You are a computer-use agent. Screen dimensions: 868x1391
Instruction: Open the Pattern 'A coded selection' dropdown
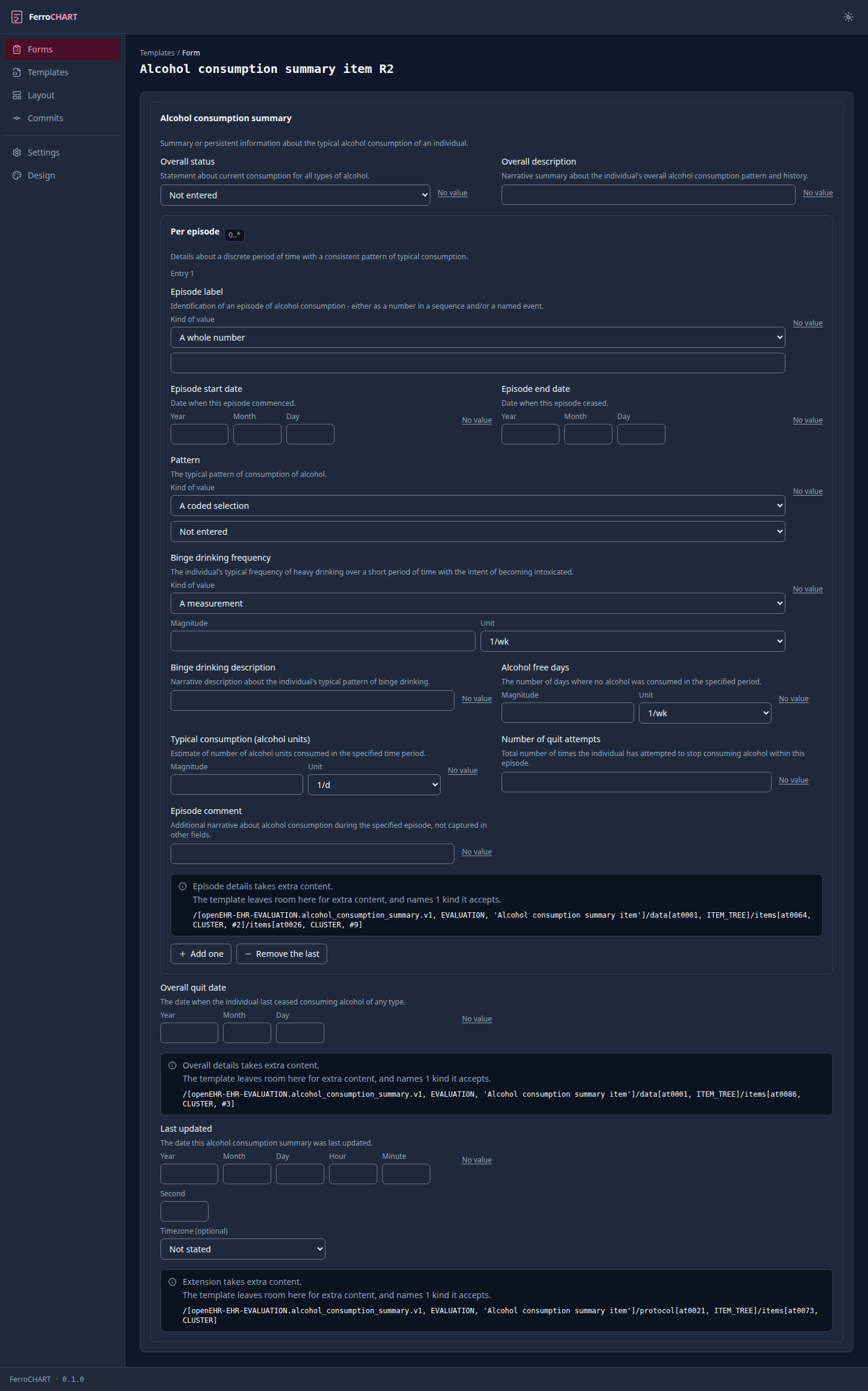coord(478,506)
